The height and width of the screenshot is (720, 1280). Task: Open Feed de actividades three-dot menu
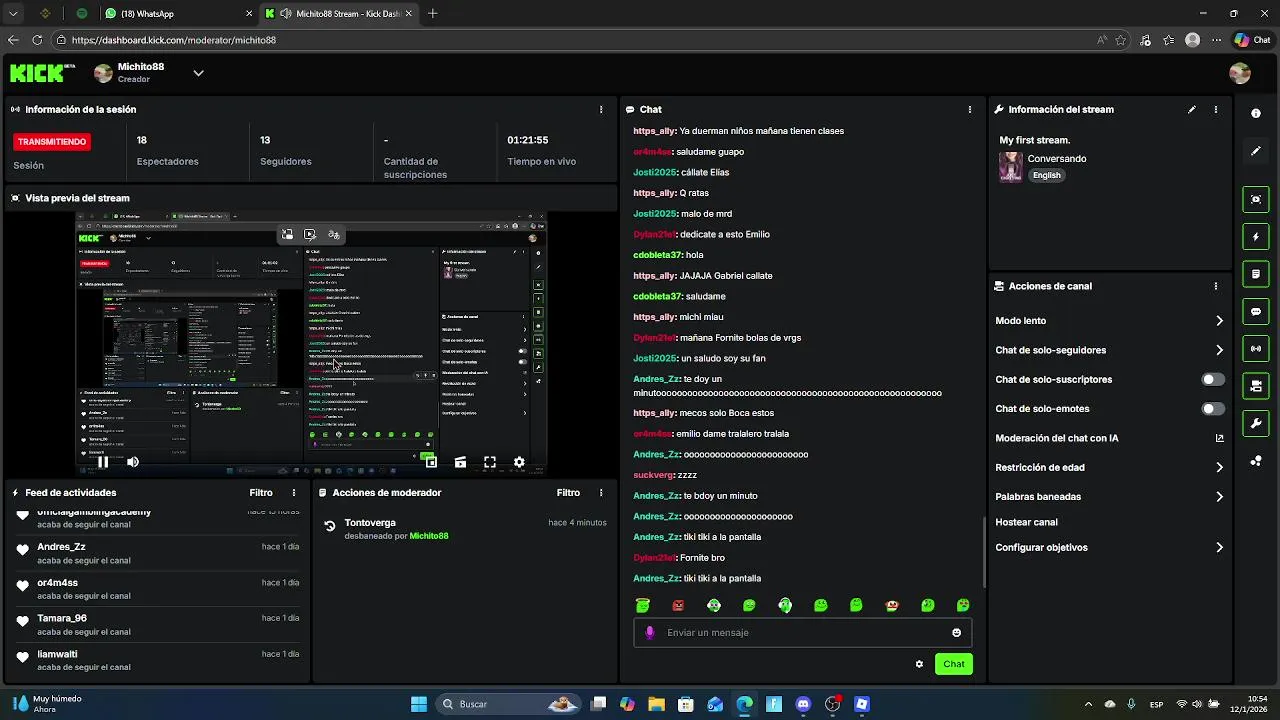[294, 493]
